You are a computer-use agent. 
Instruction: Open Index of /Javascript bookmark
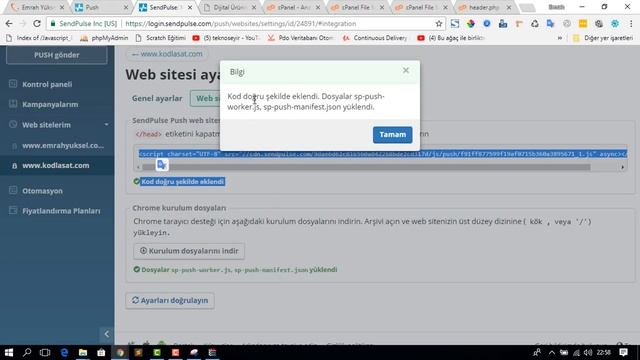[x=39, y=38]
